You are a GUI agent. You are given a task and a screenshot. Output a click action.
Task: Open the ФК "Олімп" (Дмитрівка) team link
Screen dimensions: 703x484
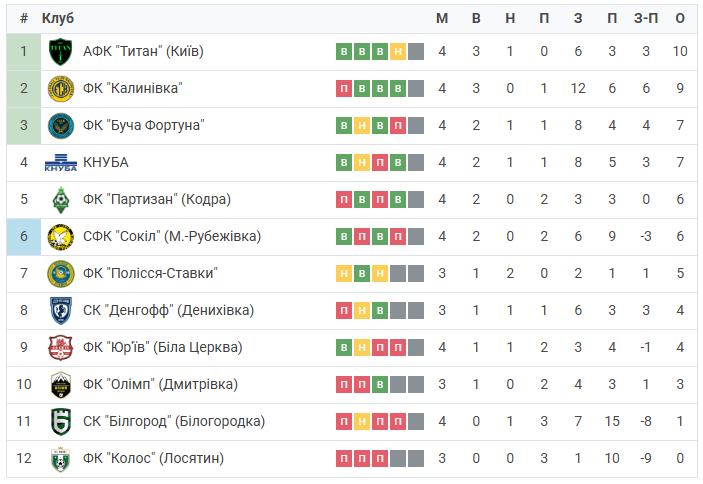point(161,385)
